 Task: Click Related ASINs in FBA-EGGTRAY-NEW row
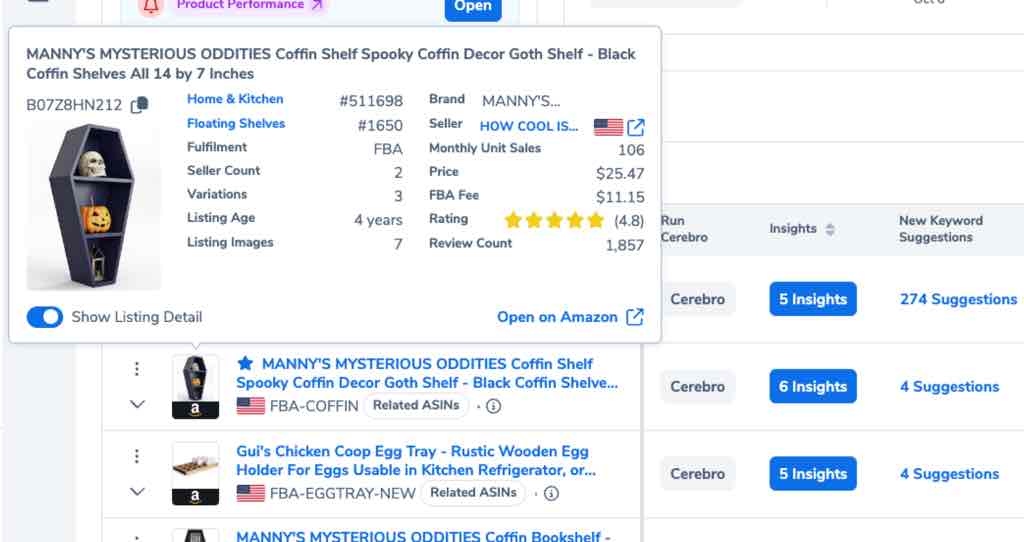pos(473,492)
